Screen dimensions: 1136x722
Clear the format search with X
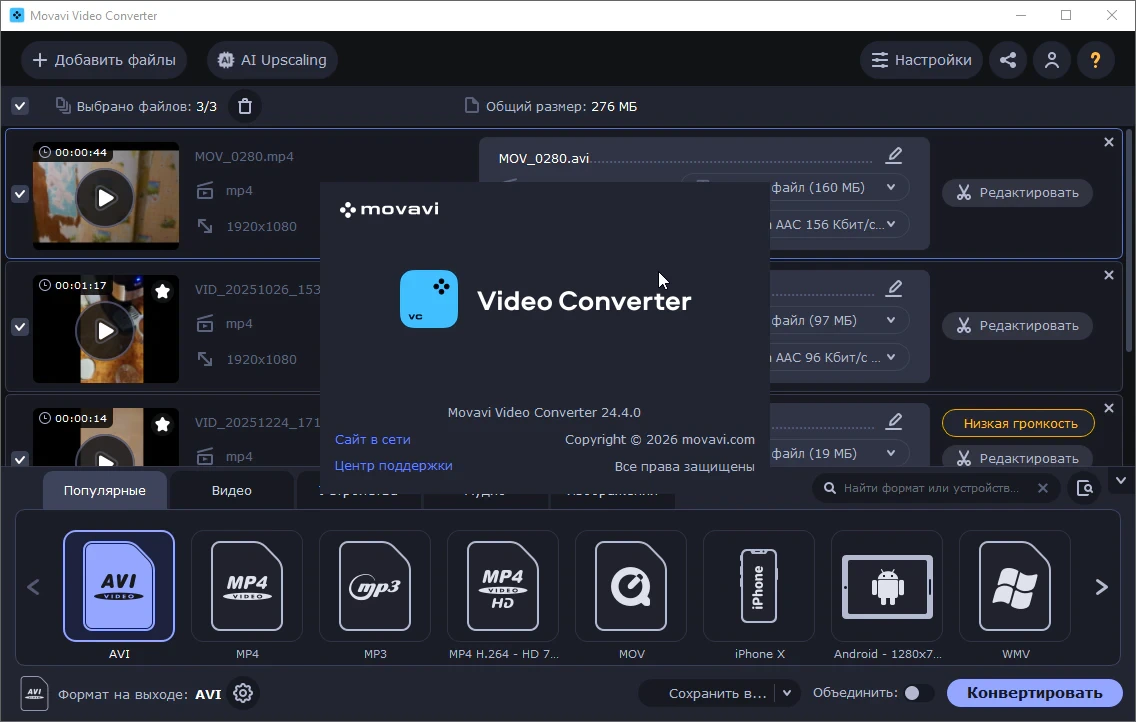point(1043,488)
